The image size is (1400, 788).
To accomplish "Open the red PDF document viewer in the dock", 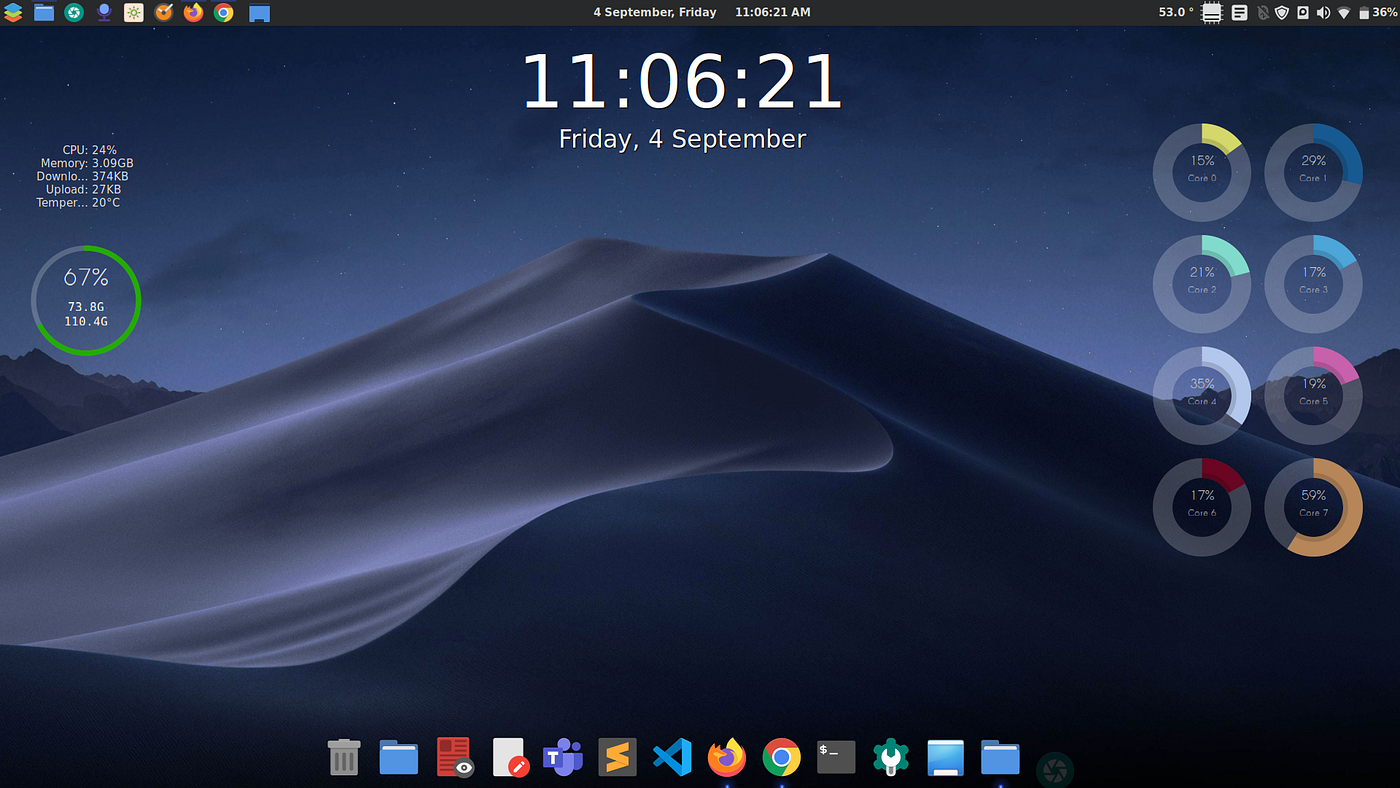I will click(x=453, y=757).
